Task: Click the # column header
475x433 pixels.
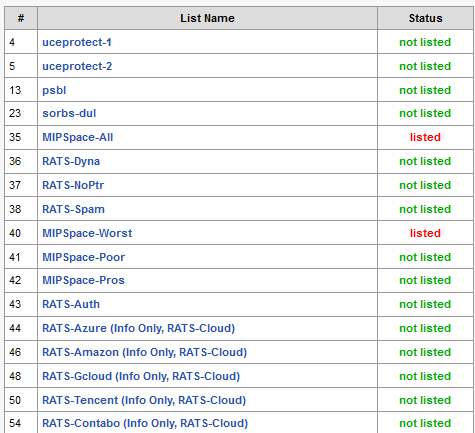Action: tap(21, 18)
